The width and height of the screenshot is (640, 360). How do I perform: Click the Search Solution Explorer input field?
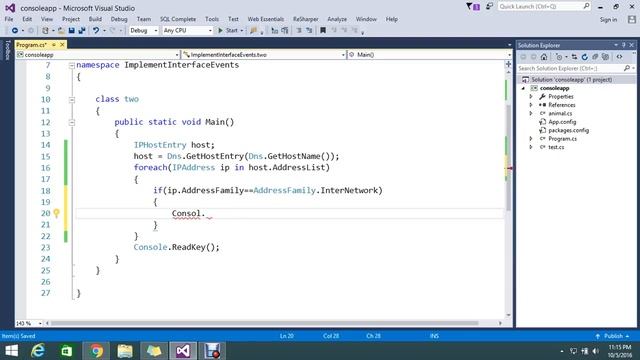tap(576, 69)
